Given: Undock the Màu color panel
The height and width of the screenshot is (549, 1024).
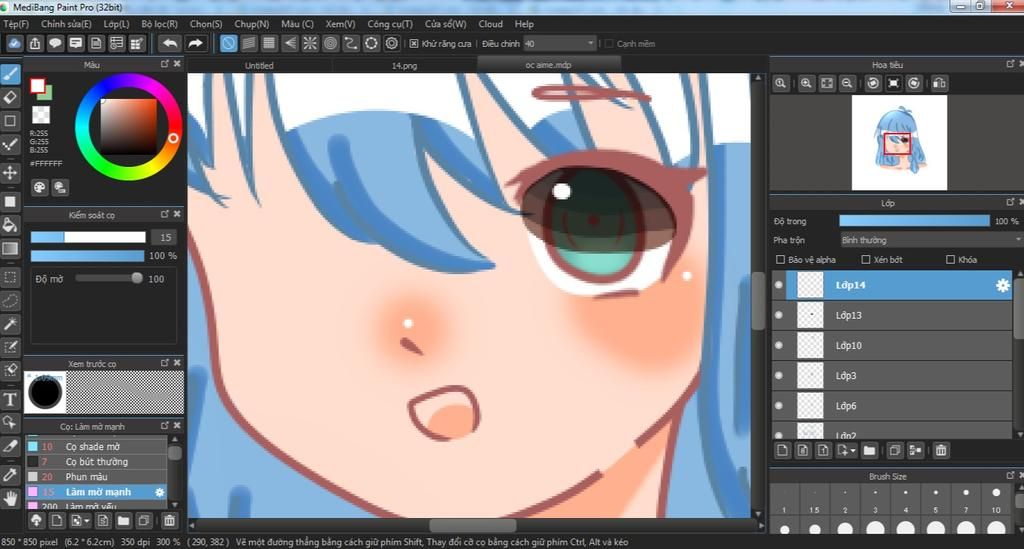Looking at the screenshot, I should pyautogui.click(x=165, y=64).
